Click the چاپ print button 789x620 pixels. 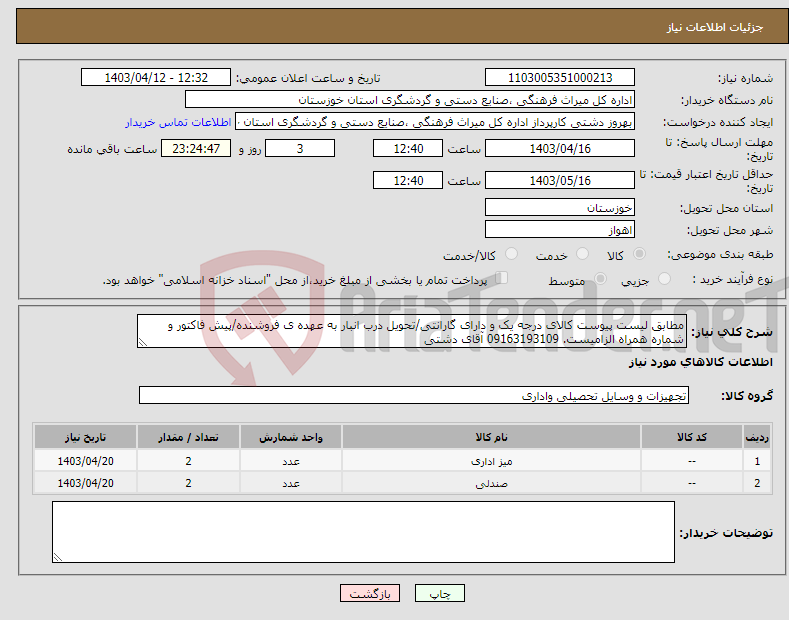tap(440, 593)
